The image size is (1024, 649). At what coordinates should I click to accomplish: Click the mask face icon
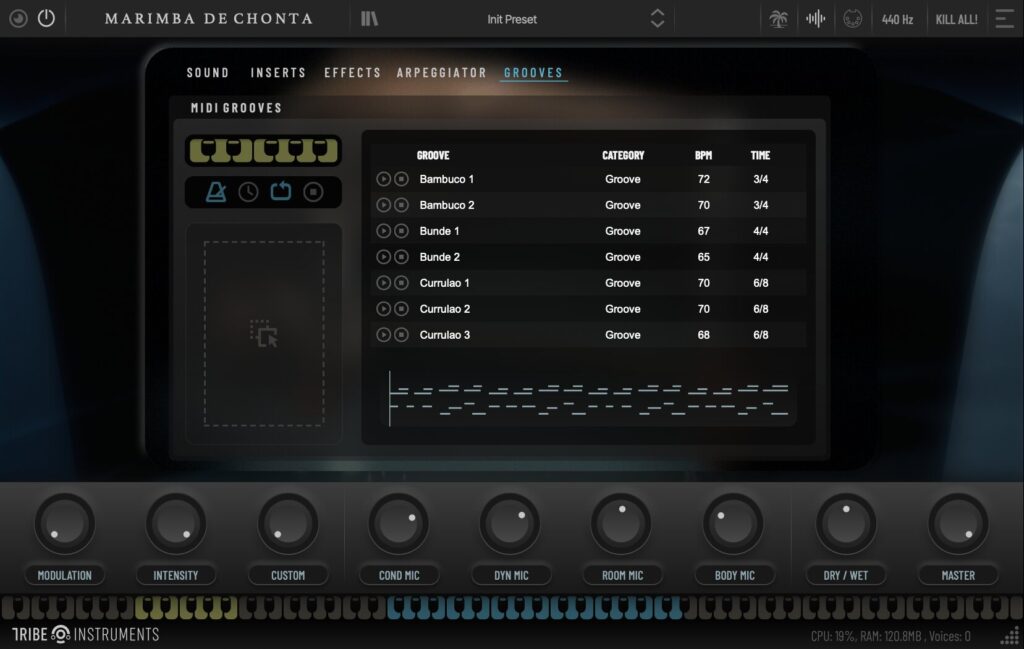click(x=852, y=19)
